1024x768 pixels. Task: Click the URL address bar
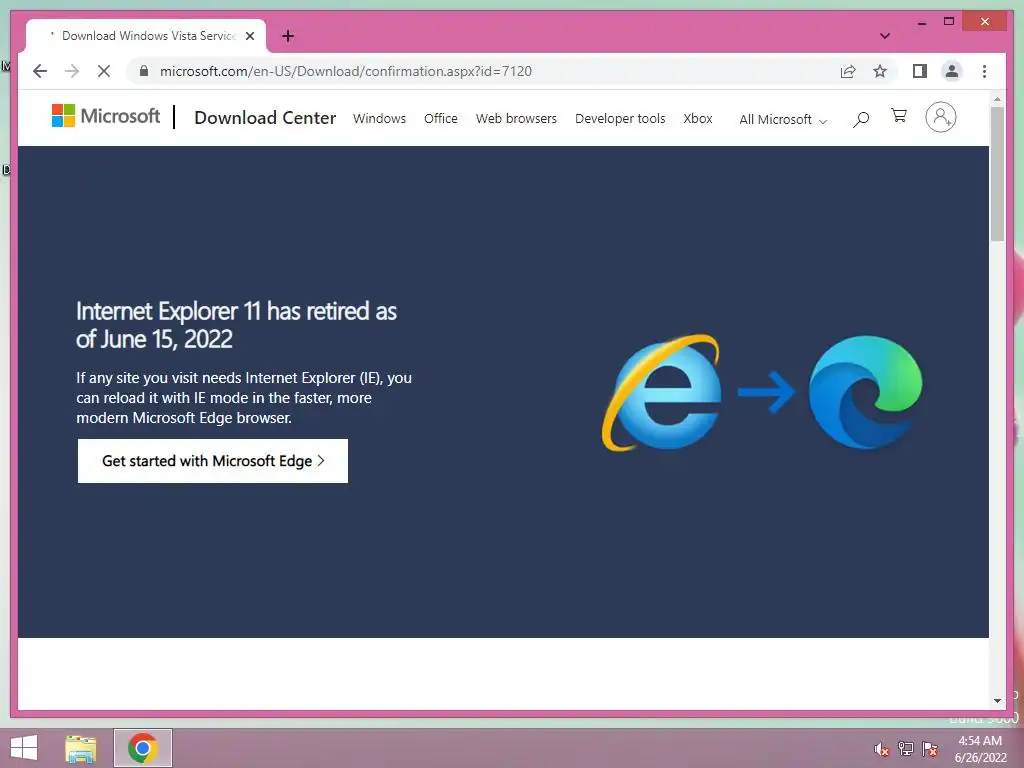[483, 71]
